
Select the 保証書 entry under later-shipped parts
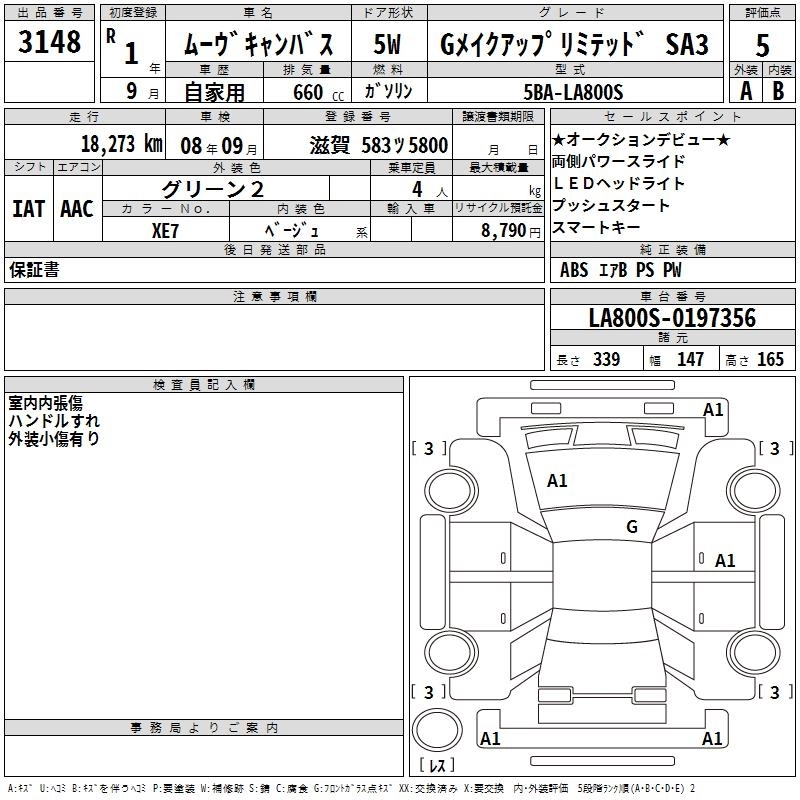(34, 270)
